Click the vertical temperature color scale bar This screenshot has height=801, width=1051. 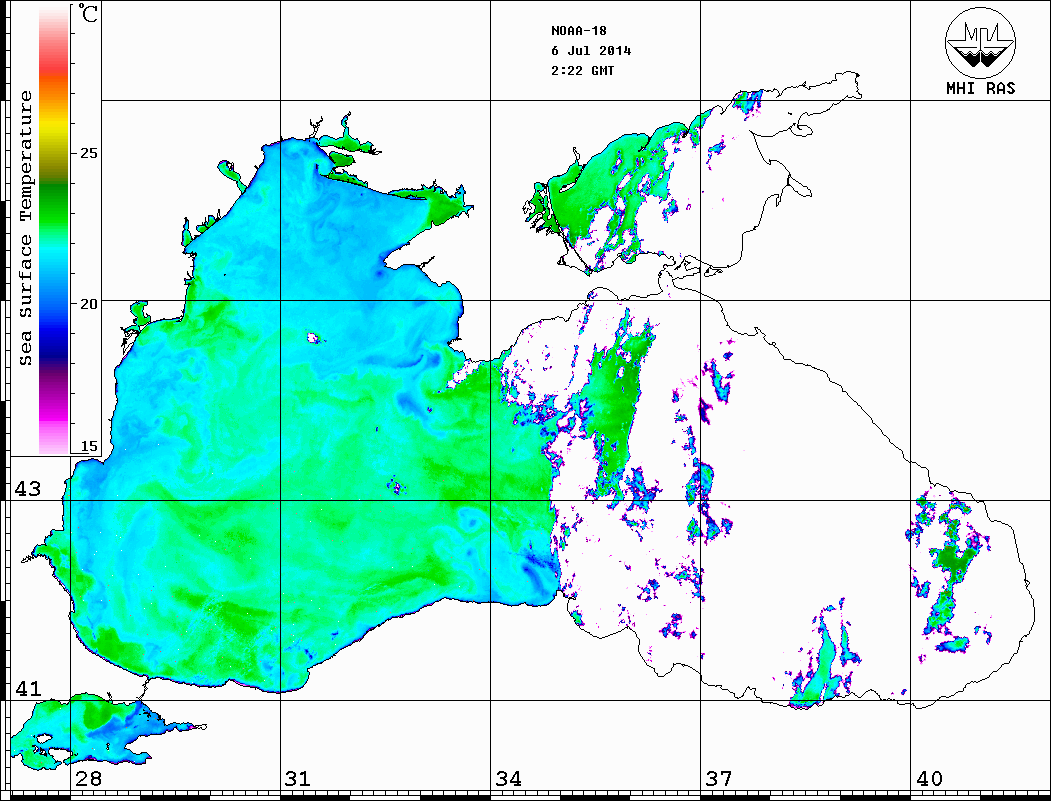click(x=54, y=230)
